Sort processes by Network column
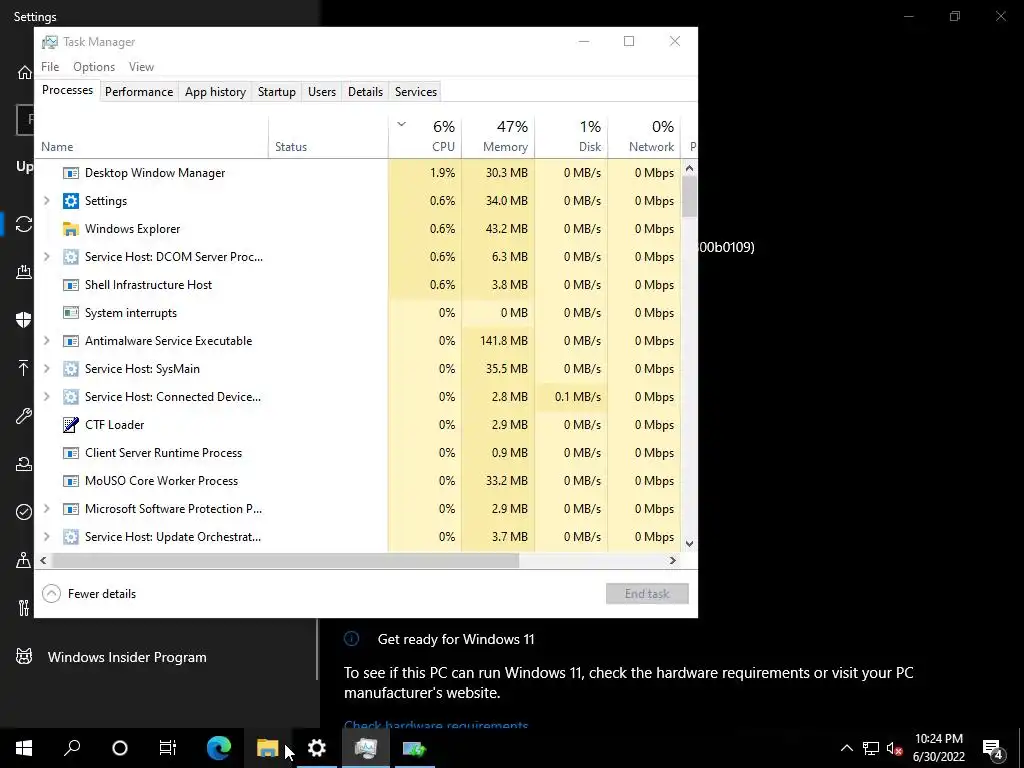Screen dimensions: 1024x768 [645, 137]
